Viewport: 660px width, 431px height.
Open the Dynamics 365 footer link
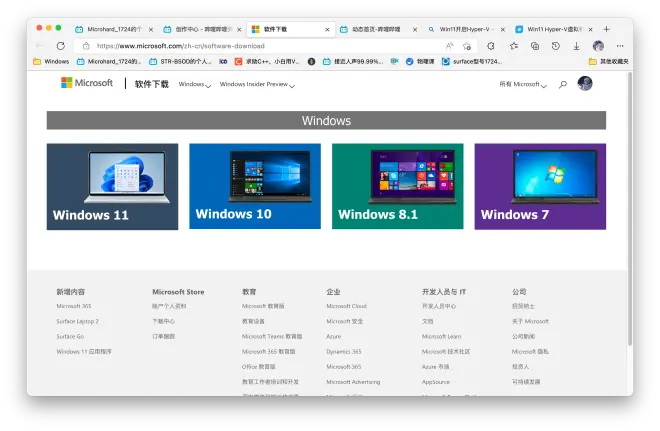(344, 351)
